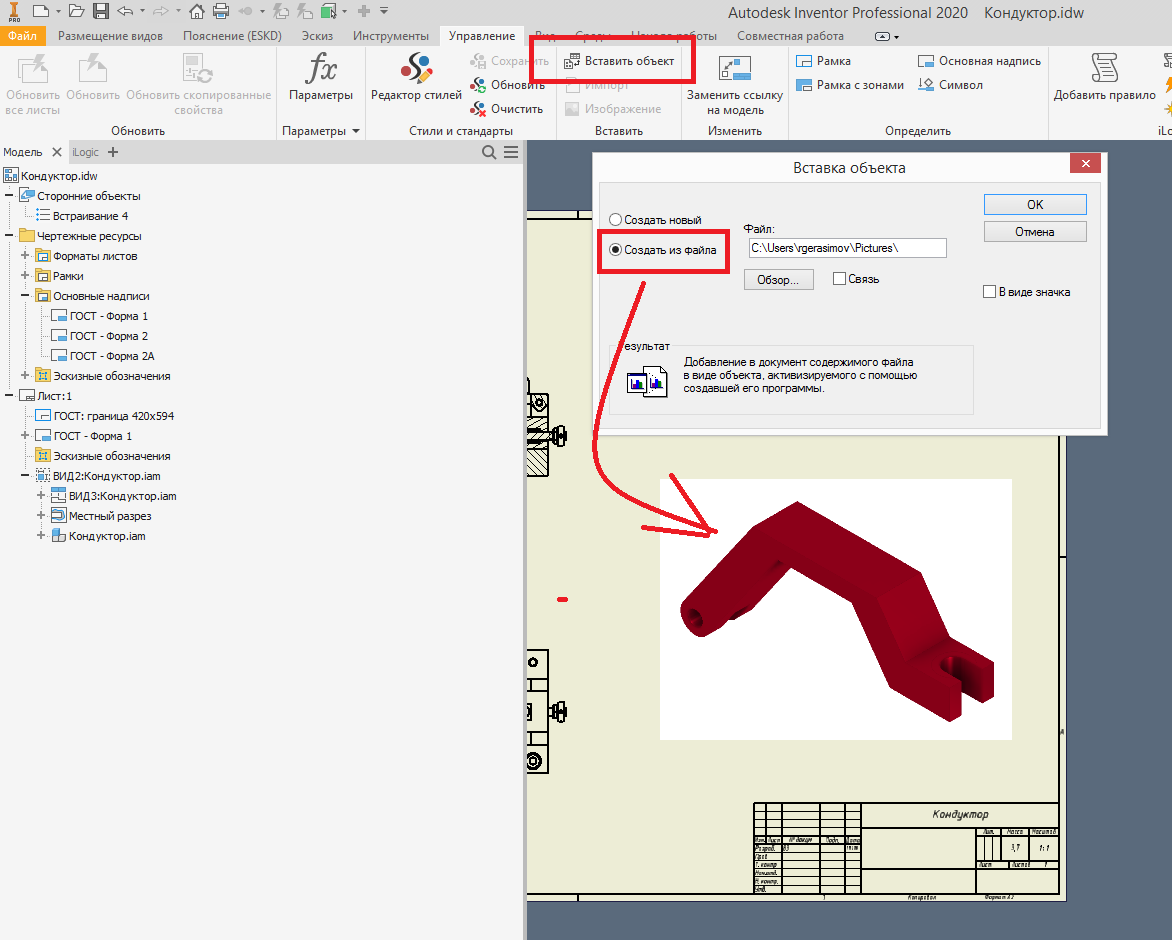1172x940 pixels.
Task: Open the model browser hamburger menu
Action: tap(511, 152)
